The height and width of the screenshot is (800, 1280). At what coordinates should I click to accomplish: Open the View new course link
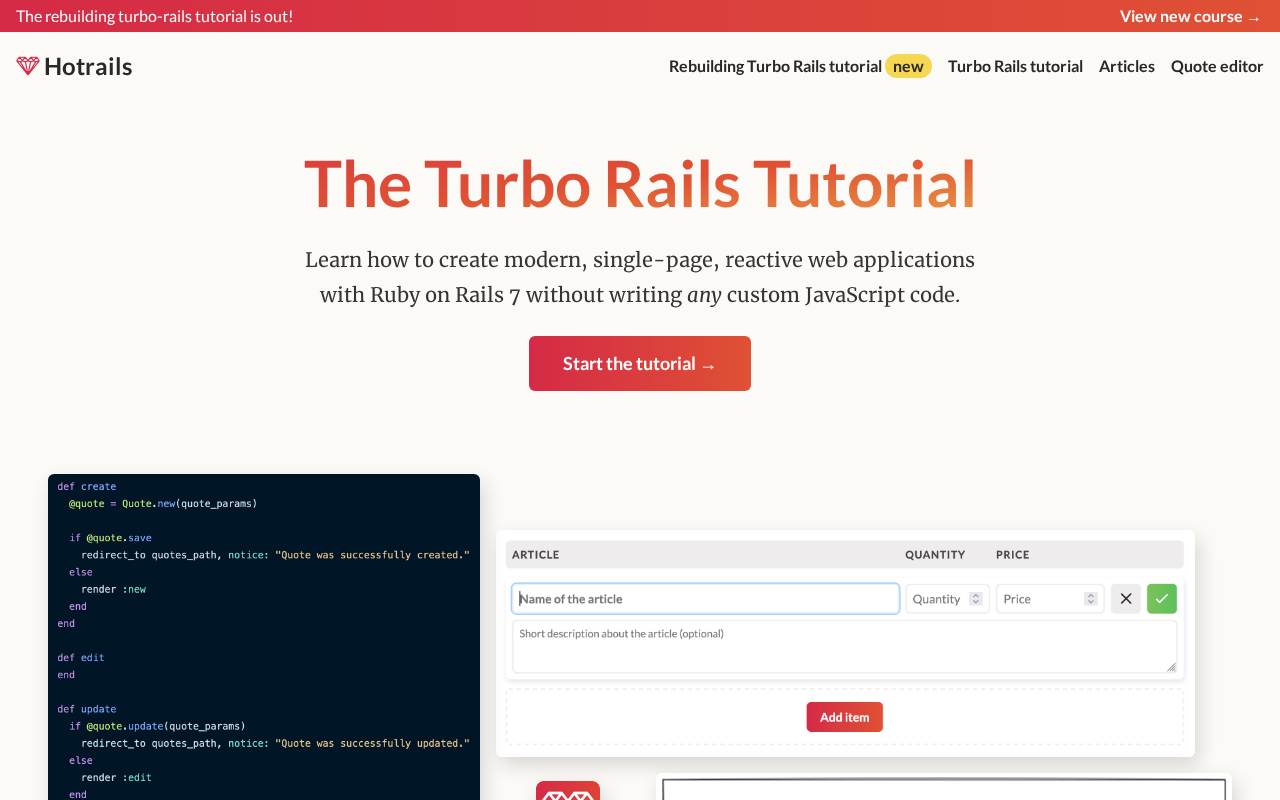point(1190,16)
